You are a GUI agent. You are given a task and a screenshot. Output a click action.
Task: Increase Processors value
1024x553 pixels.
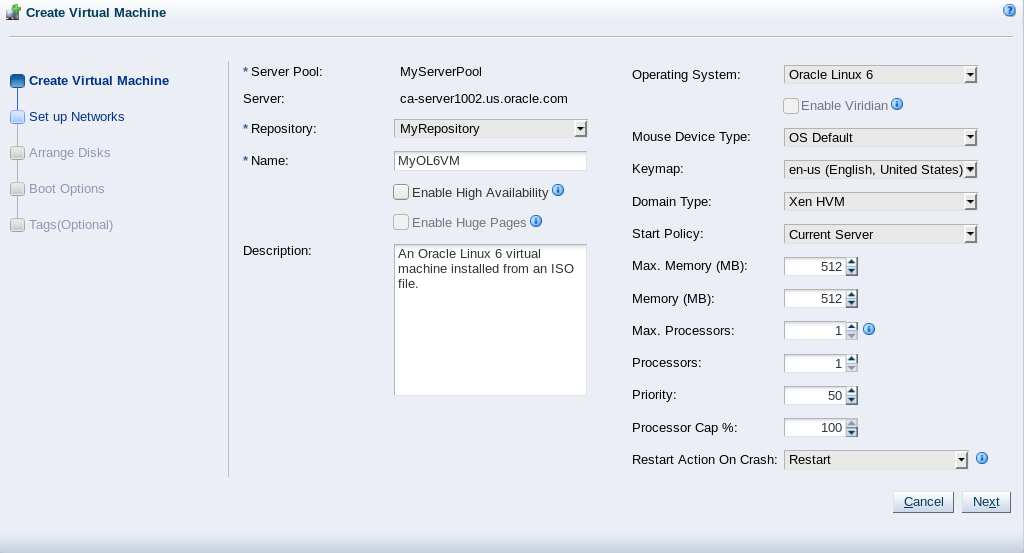852,359
